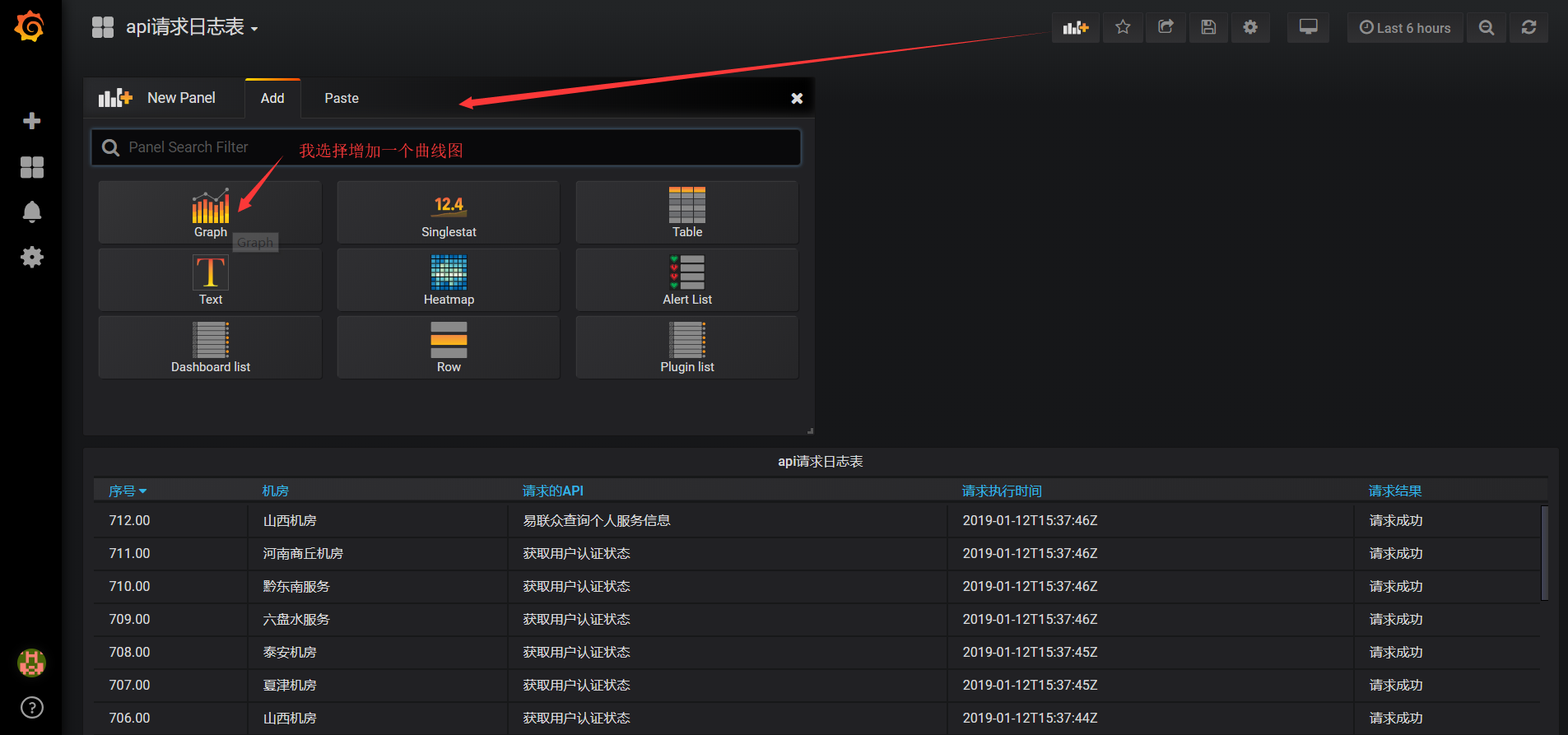Add a Dashboard list panel
The width and height of the screenshot is (1568, 735).
(210, 347)
